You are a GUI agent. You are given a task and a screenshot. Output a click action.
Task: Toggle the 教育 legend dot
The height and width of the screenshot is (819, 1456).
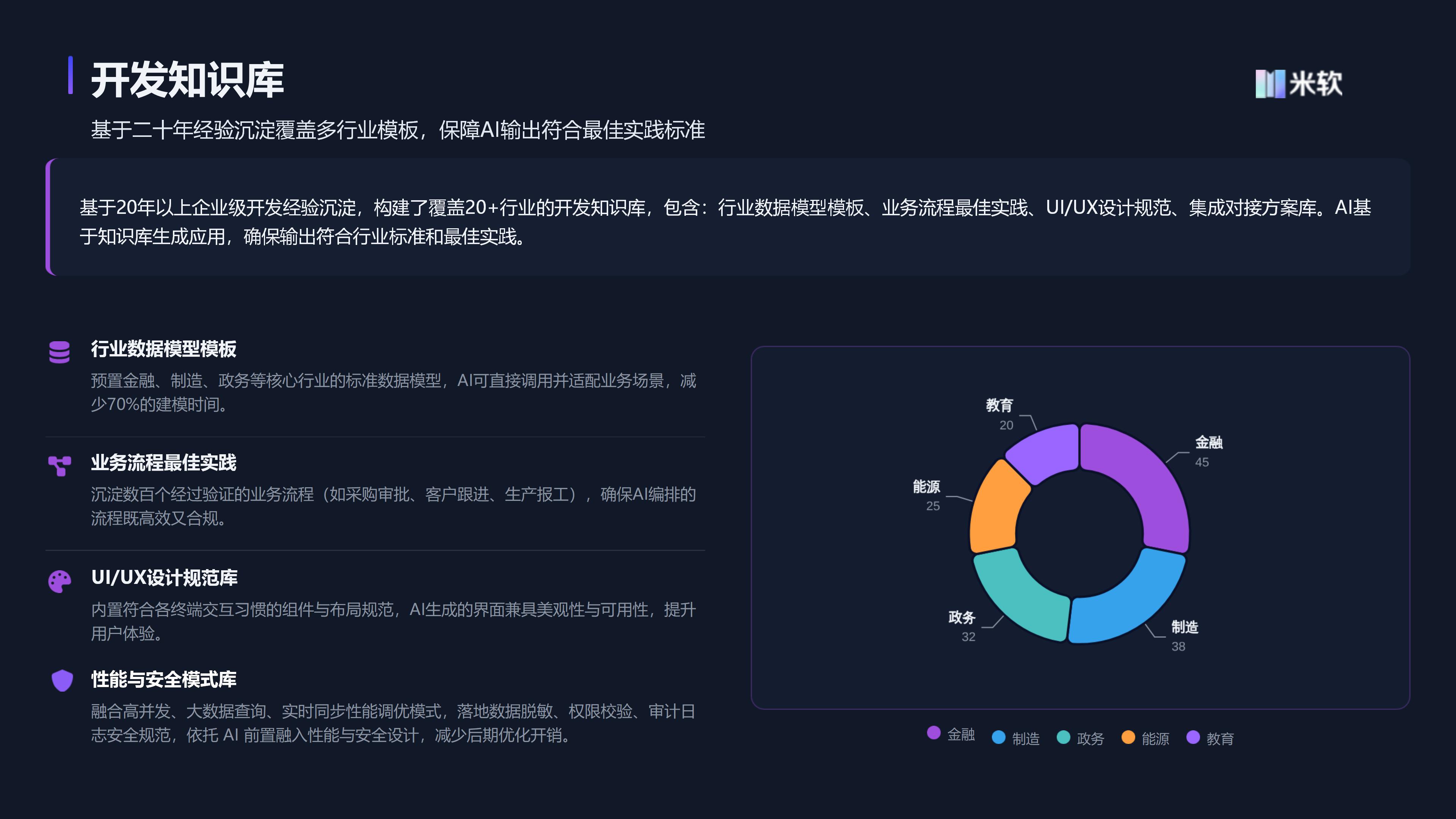[x=1193, y=737]
